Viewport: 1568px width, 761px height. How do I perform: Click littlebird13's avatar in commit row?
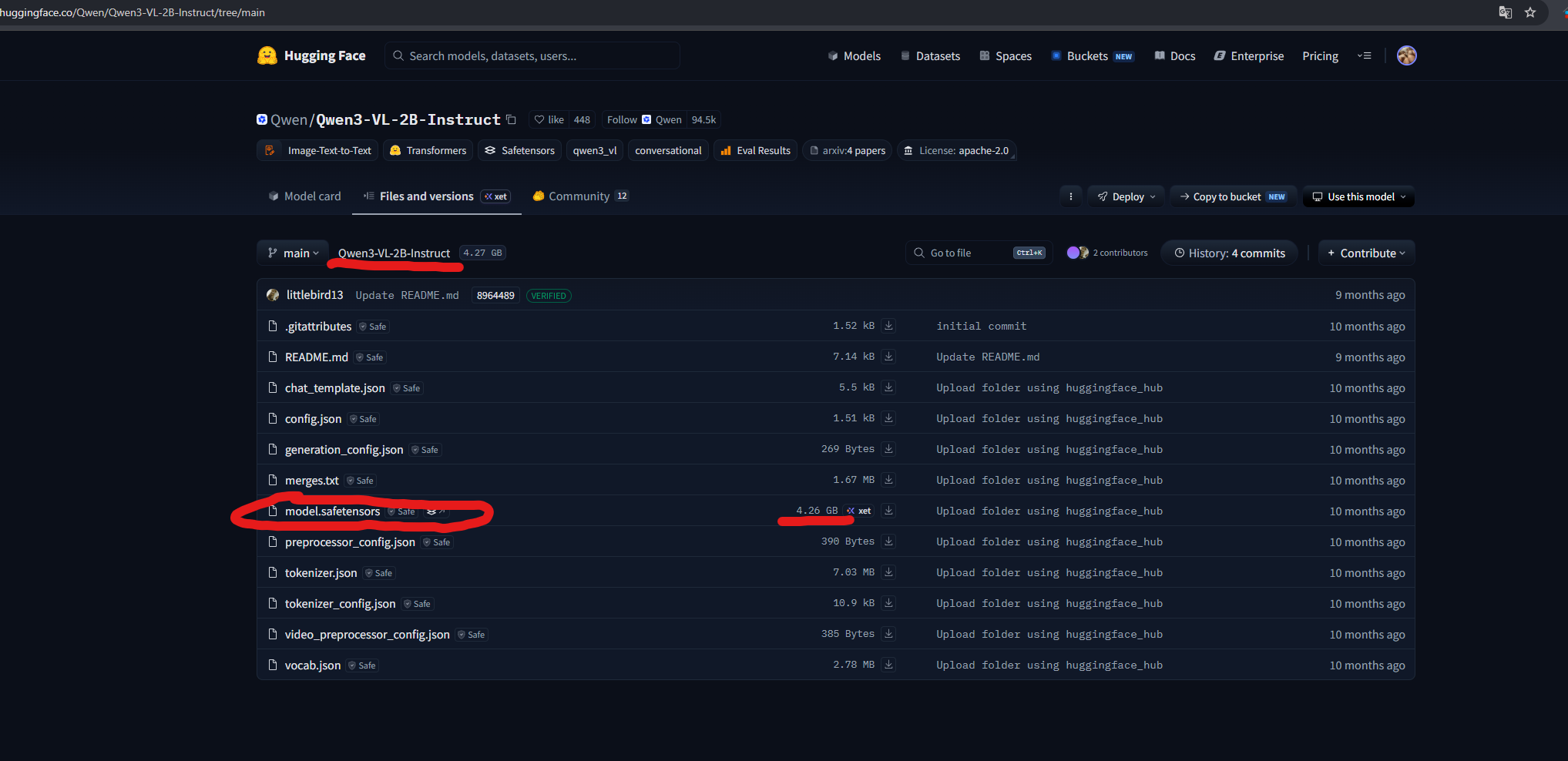point(273,295)
